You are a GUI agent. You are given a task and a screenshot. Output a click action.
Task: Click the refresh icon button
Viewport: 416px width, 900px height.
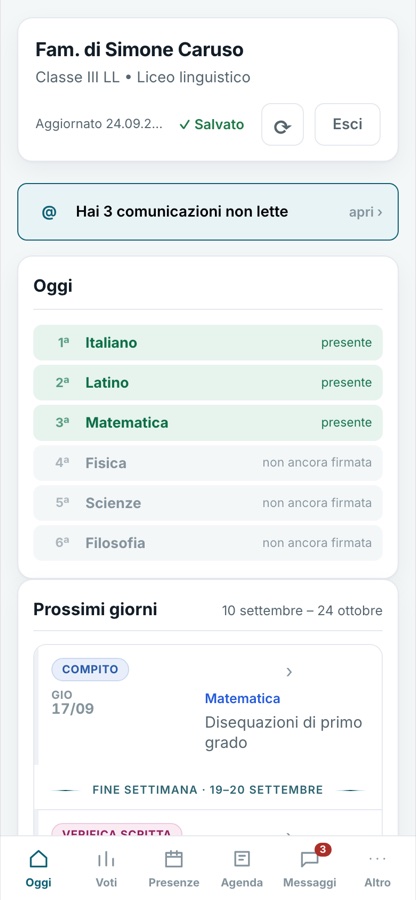click(x=282, y=125)
